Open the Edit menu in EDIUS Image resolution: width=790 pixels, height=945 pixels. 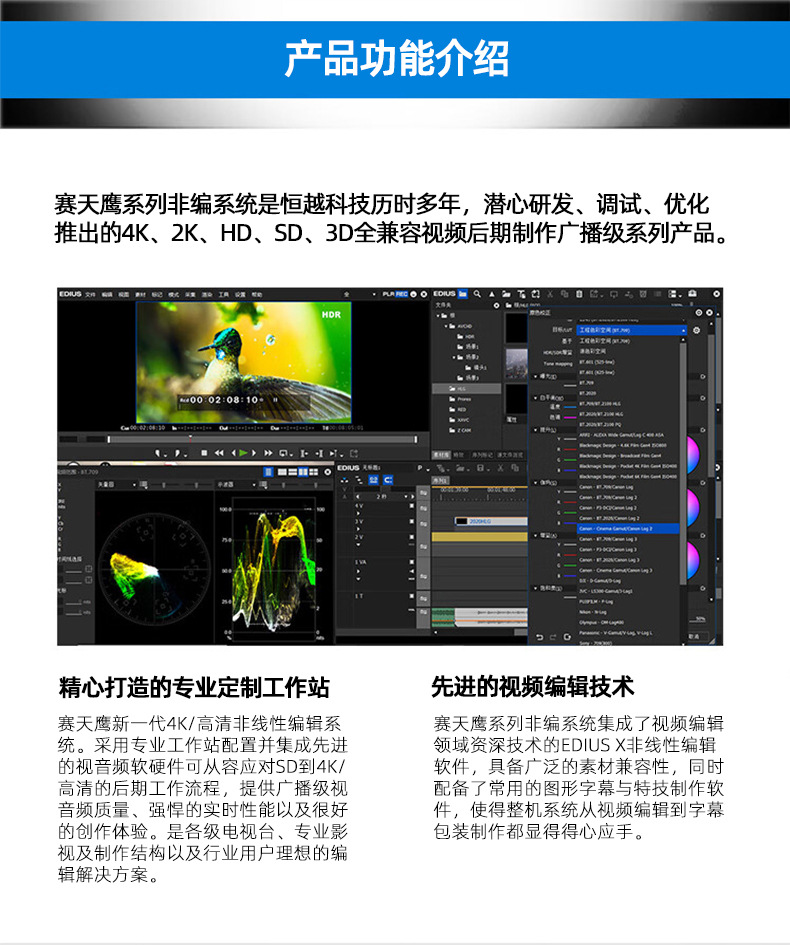[107, 295]
